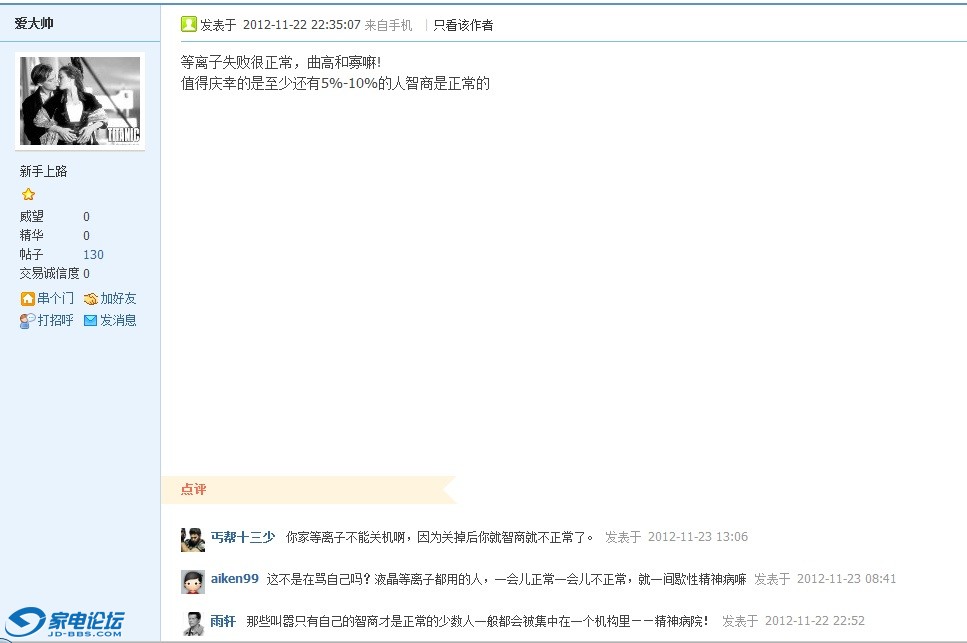Open the 雨轩 username link
Viewport: 967px width, 643px height.
pyautogui.click(x=223, y=621)
